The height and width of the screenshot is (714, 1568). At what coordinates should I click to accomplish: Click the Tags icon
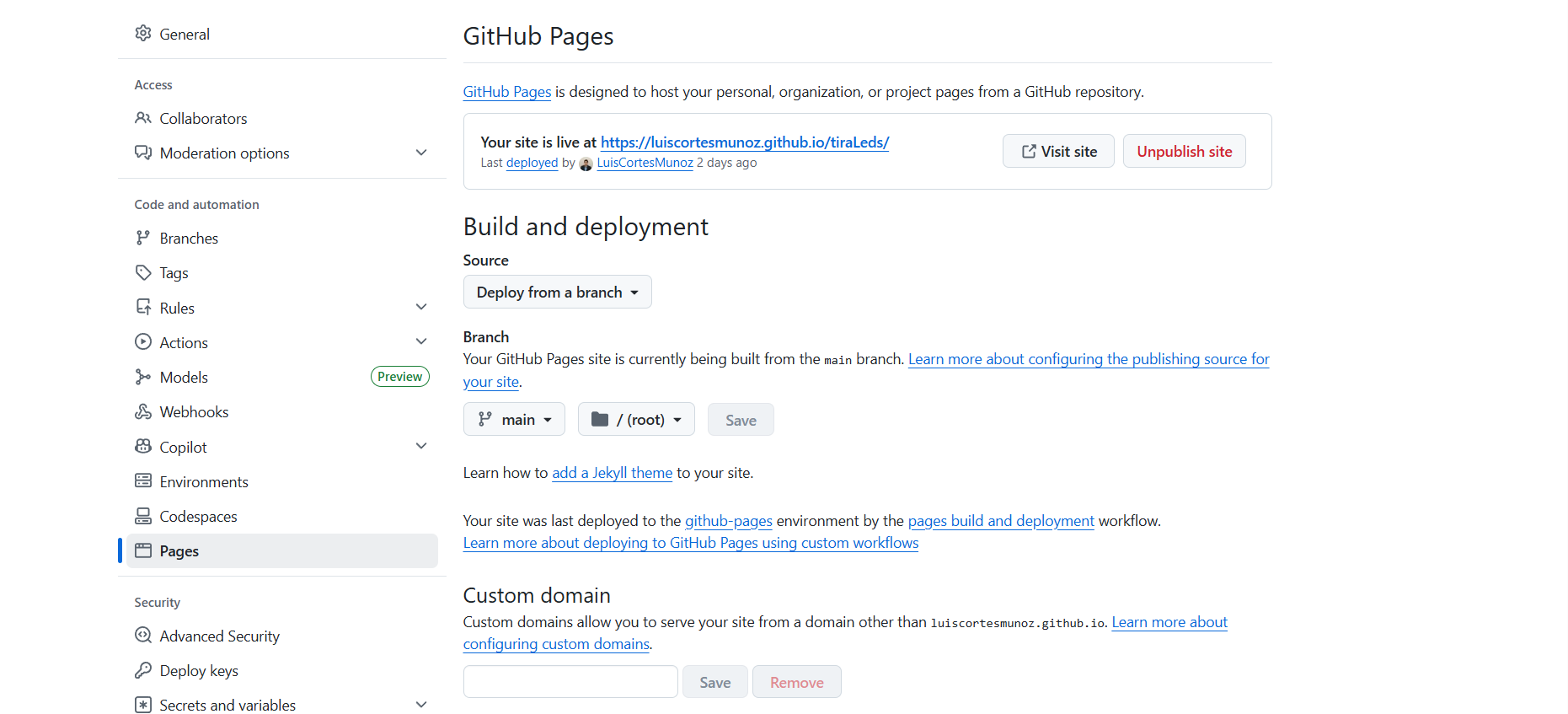coord(143,272)
